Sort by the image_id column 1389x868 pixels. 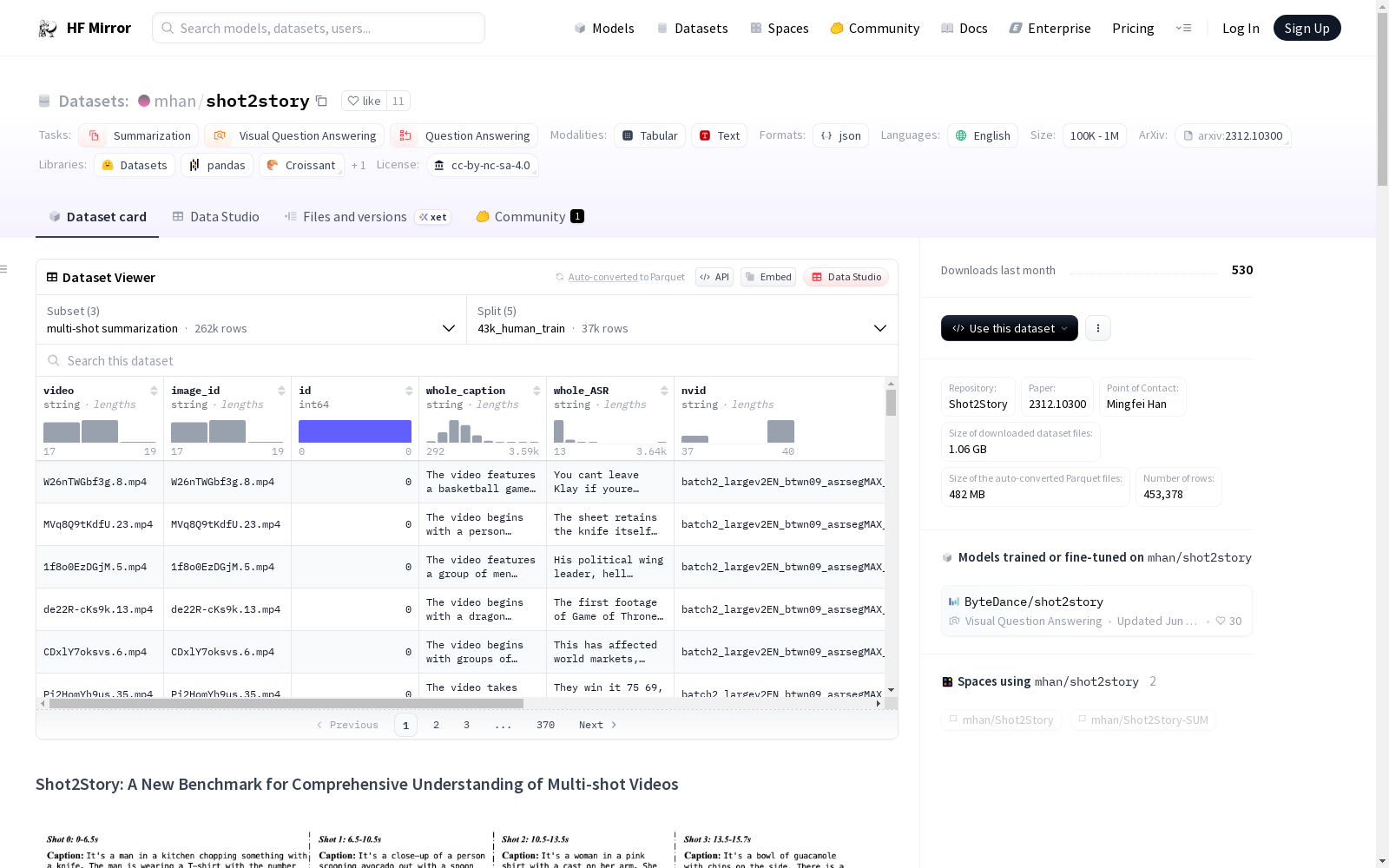281,391
